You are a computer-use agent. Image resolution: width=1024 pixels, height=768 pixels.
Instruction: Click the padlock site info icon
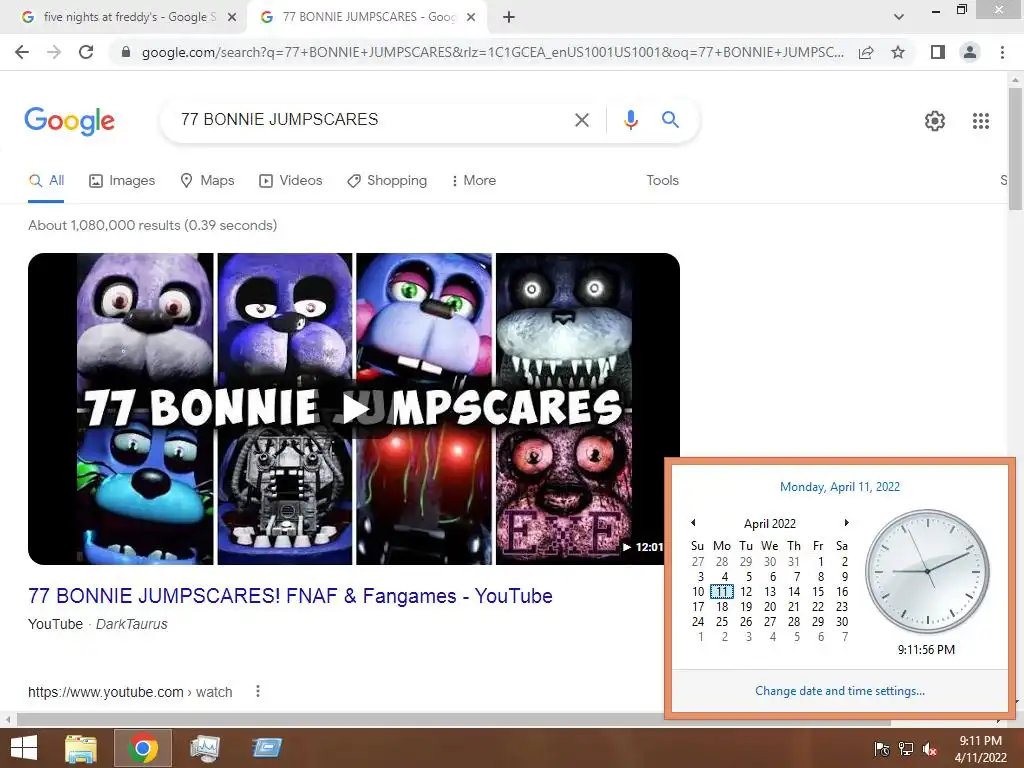[x=126, y=52]
